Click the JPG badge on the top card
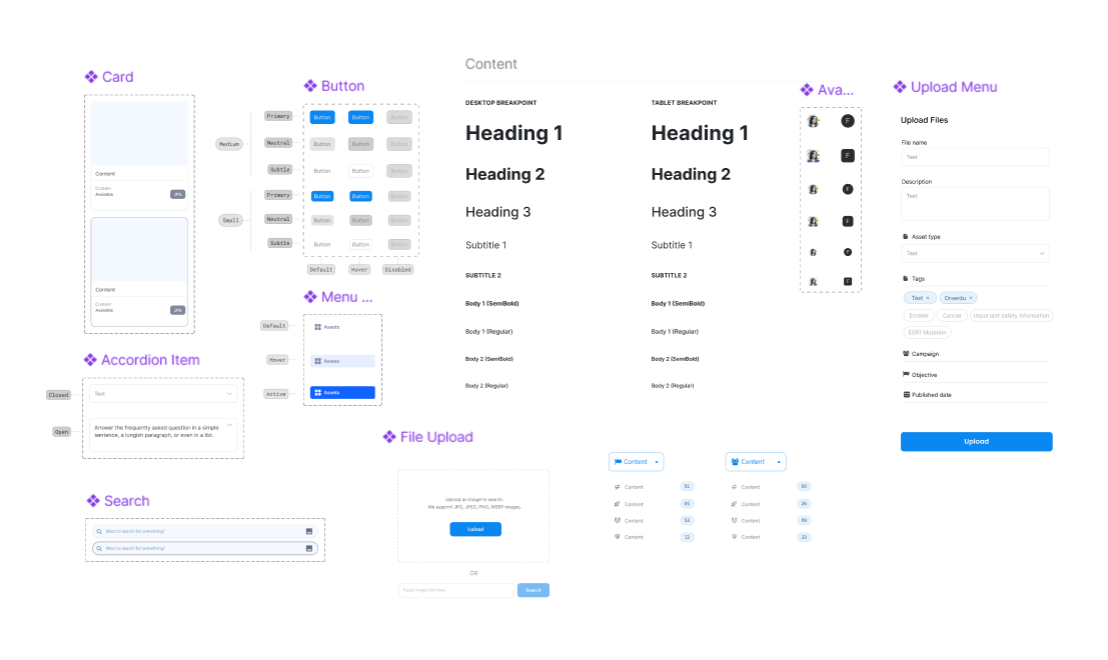Screen dimensions: 1108x660 pyautogui.click(x=177, y=194)
